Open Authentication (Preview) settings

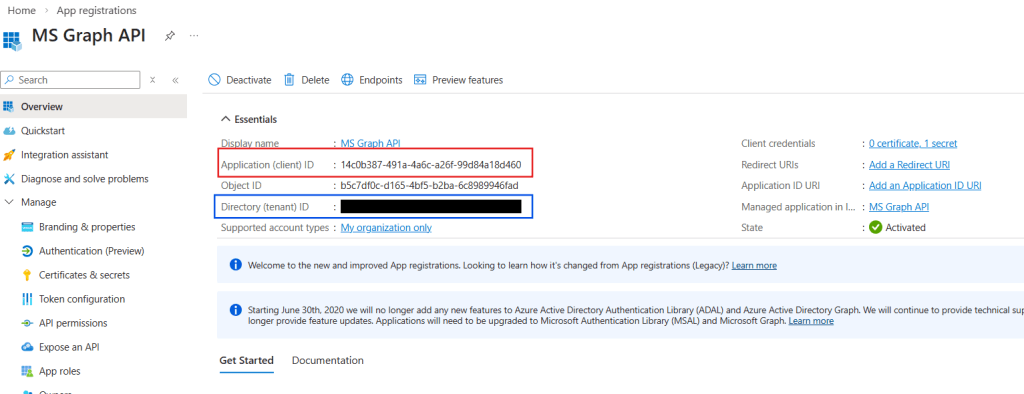pos(91,251)
